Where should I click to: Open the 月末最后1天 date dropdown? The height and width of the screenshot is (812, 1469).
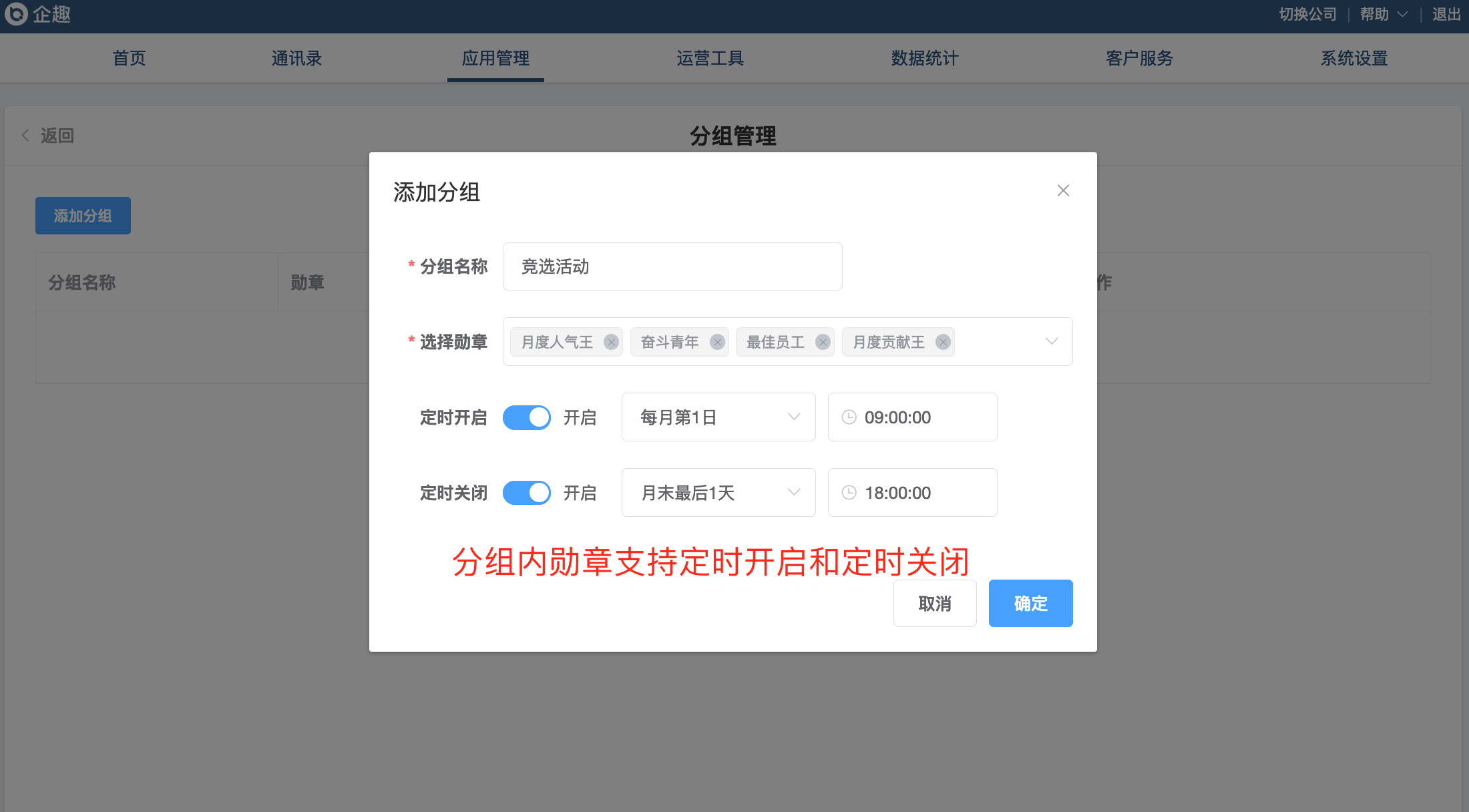(x=718, y=493)
